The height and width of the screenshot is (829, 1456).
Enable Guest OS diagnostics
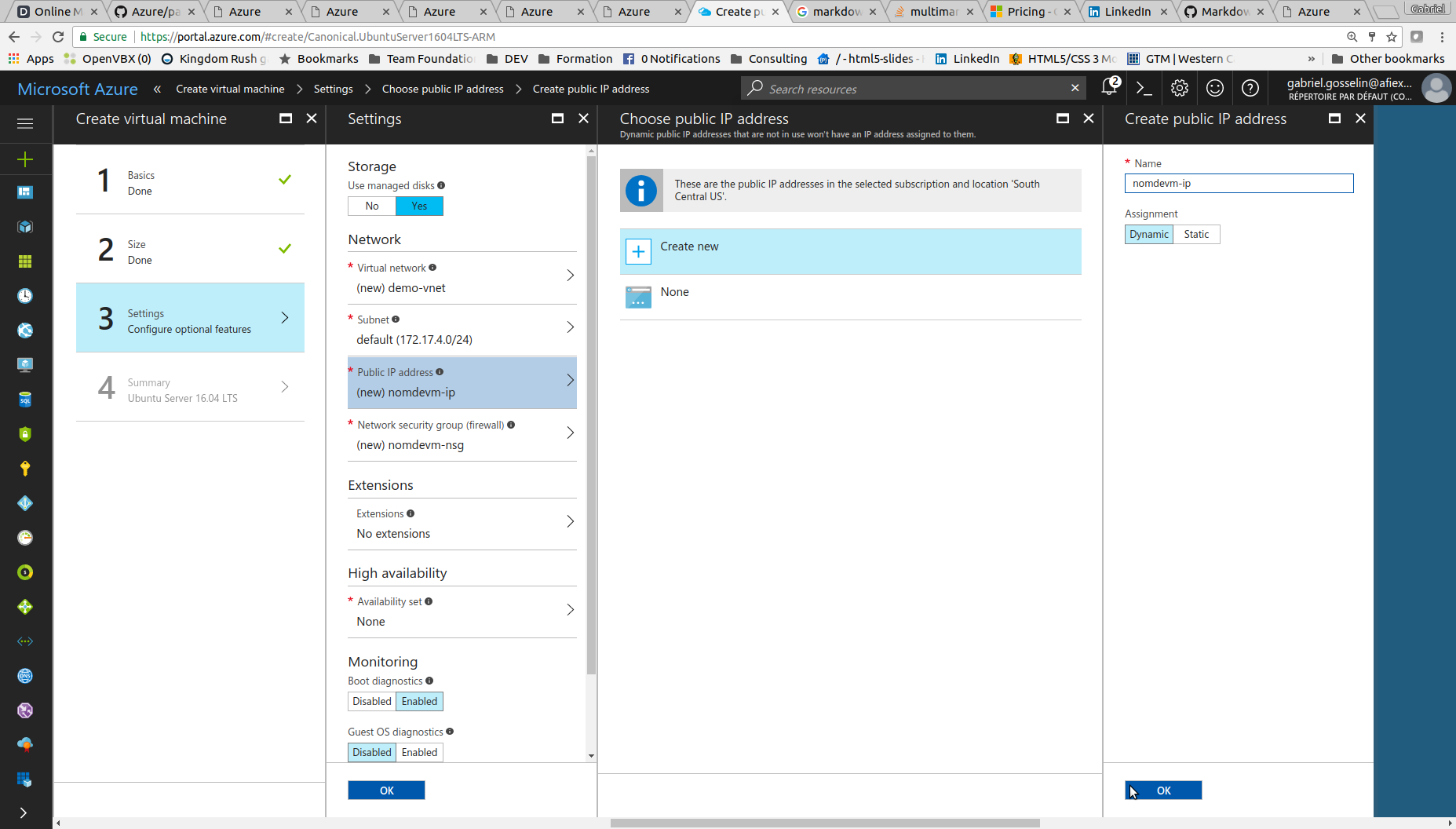pyautogui.click(x=419, y=752)
